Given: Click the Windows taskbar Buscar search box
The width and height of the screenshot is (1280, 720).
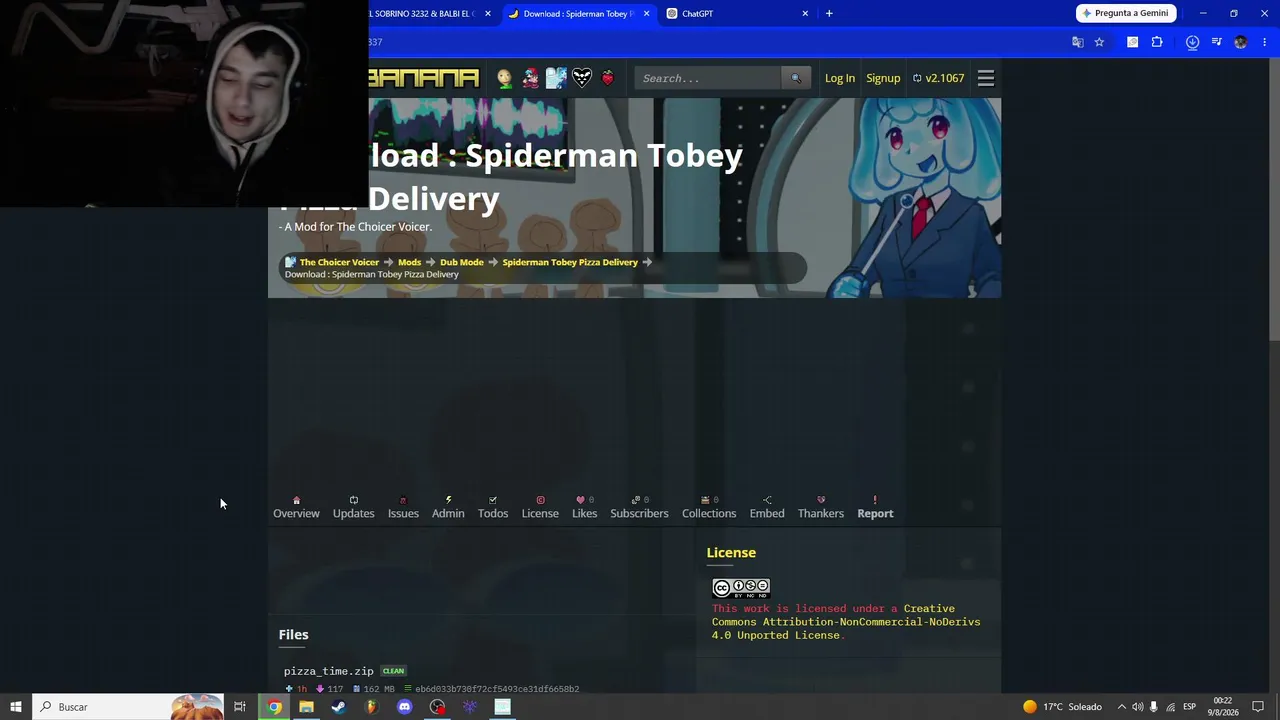Looking at the screenshot, I should [x=128, y=707].
